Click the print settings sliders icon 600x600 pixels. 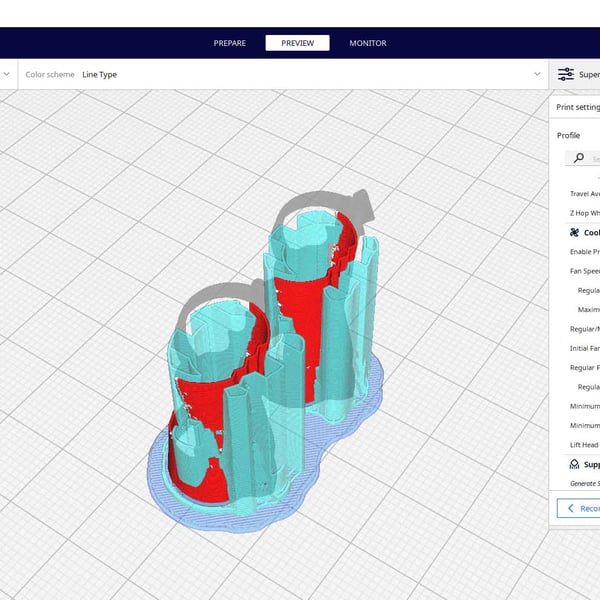(x=566, y=74)
